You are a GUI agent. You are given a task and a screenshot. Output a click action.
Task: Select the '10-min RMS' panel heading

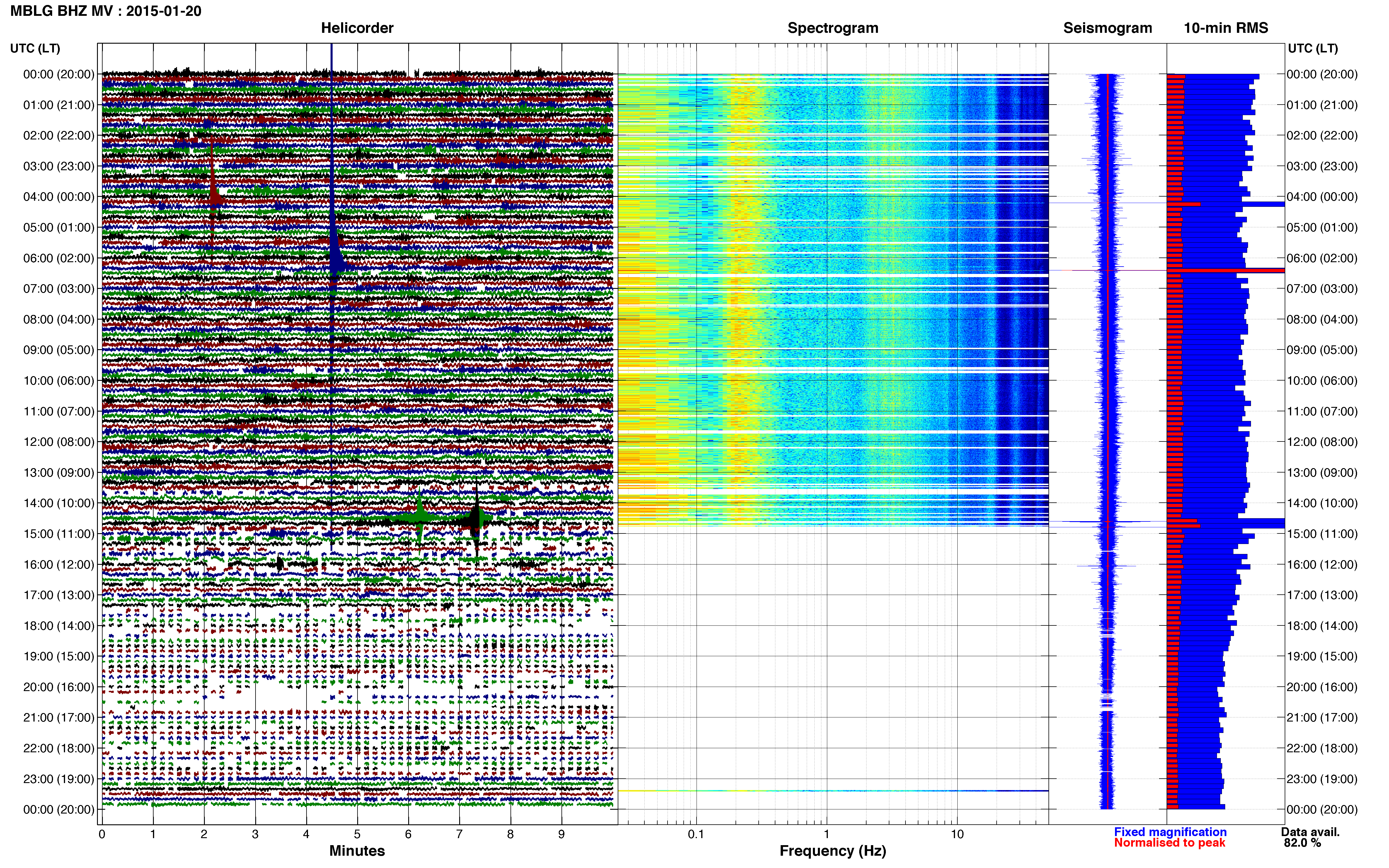point(1226,28)
